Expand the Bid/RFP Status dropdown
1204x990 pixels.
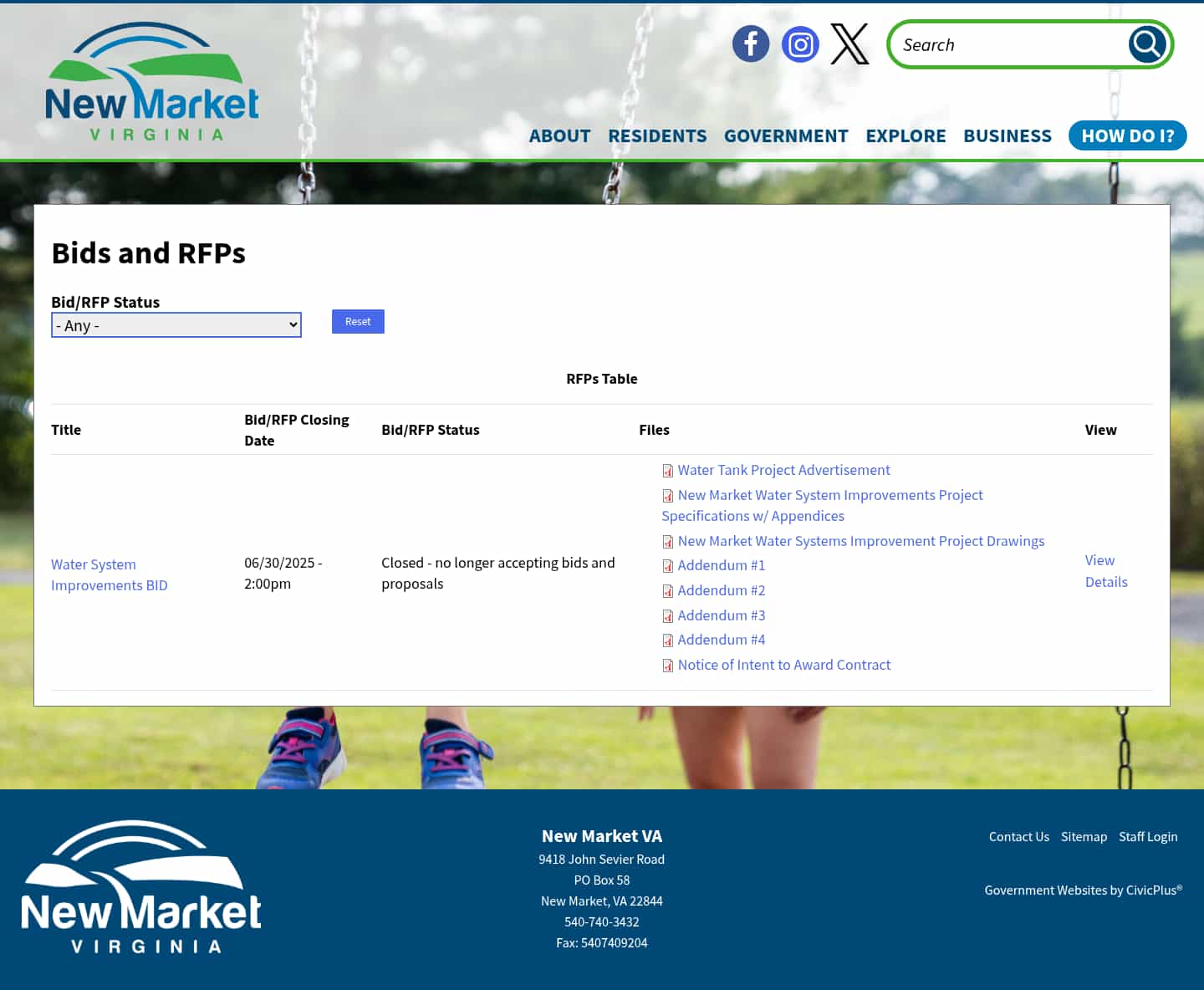tap(176, 325)
